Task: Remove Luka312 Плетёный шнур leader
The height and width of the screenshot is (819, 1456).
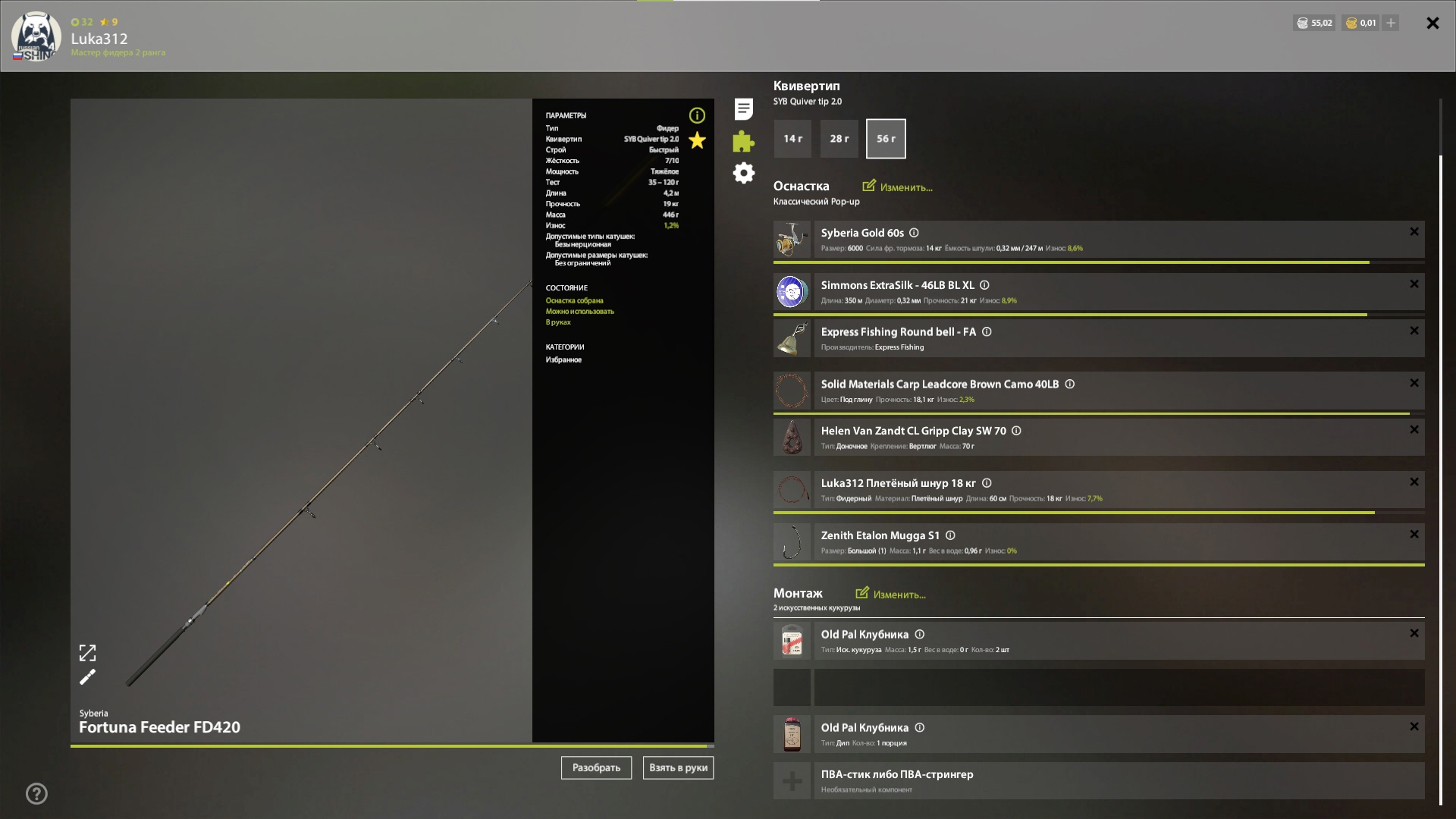Action: [1414, 482]
